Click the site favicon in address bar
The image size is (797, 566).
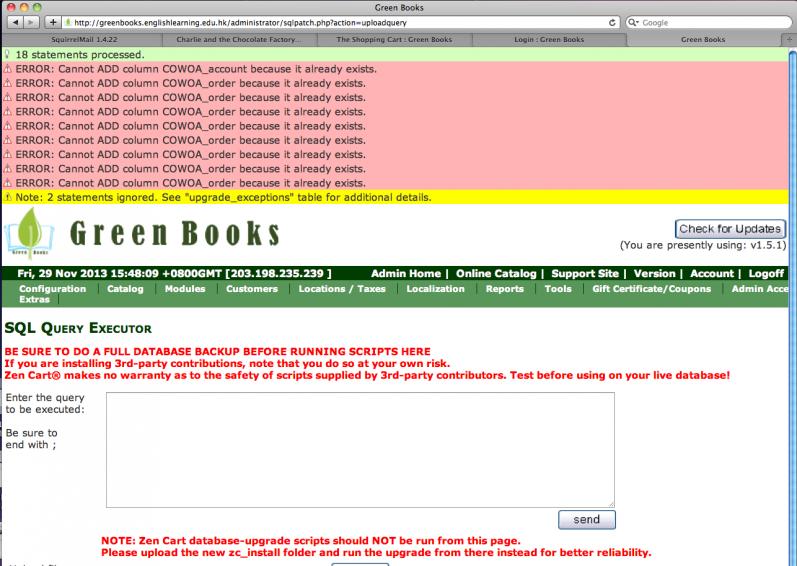click(68, 22)
